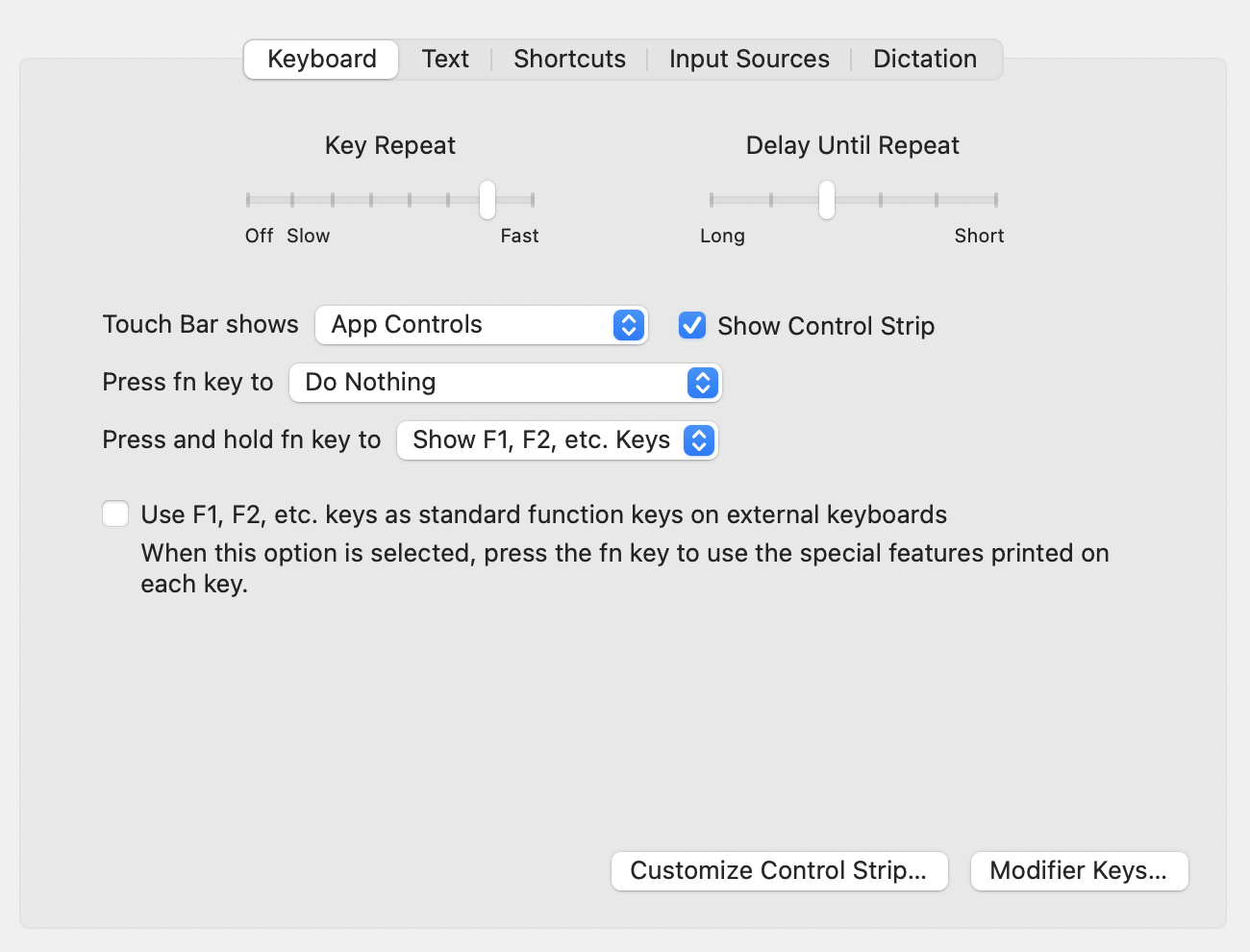Uncheck Show Control Strip checkbox
Screen dimensions: 1250x952
(x=692, y=325)
